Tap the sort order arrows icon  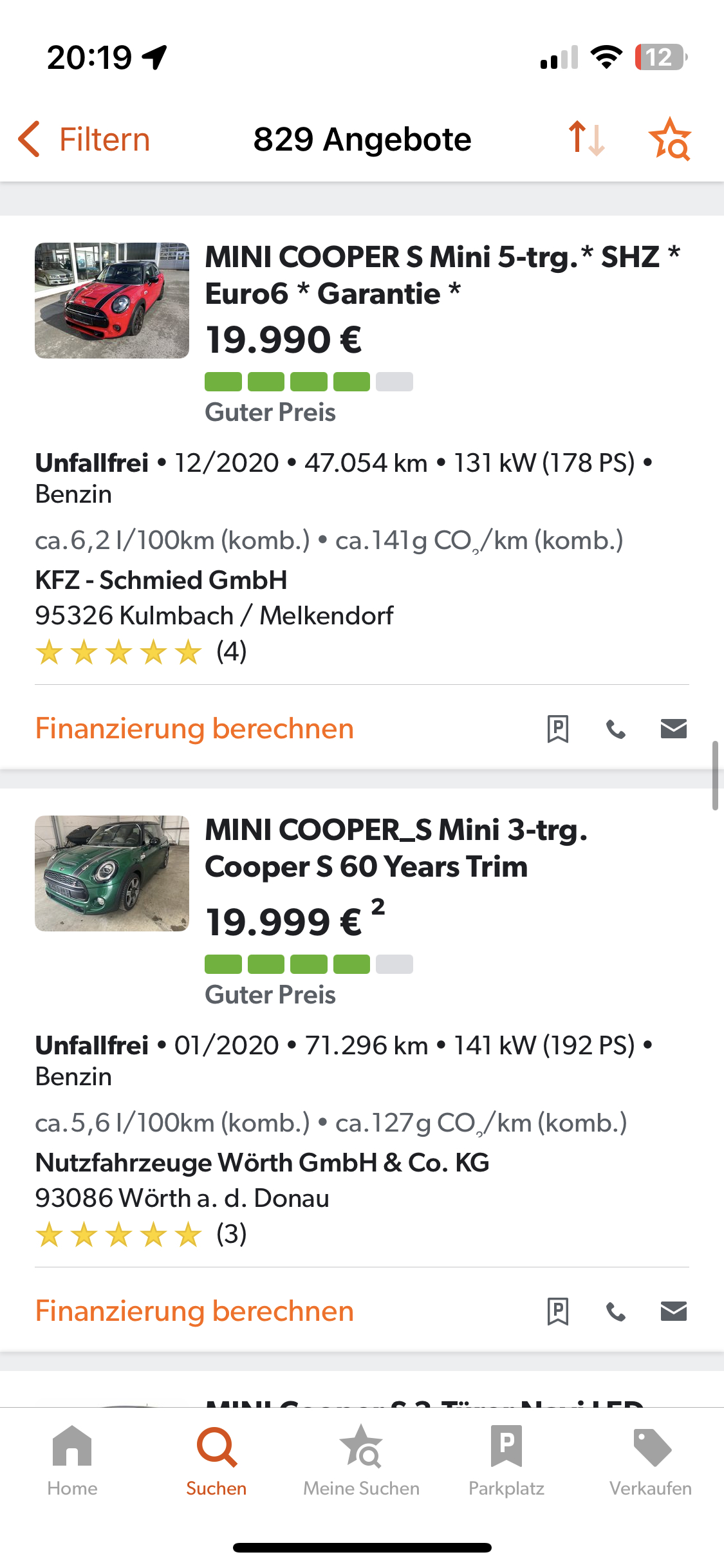586,138
